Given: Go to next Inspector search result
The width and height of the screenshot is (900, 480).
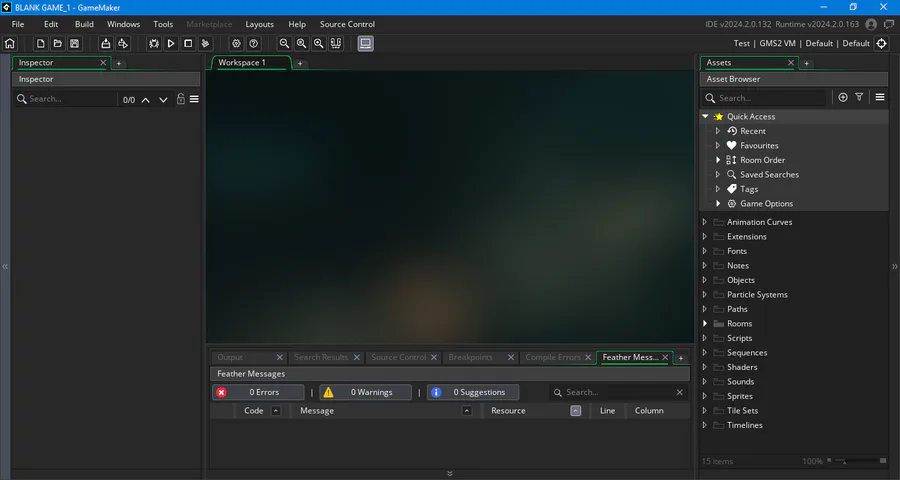Looking at the screenshot, I should (x=163, y=100).
